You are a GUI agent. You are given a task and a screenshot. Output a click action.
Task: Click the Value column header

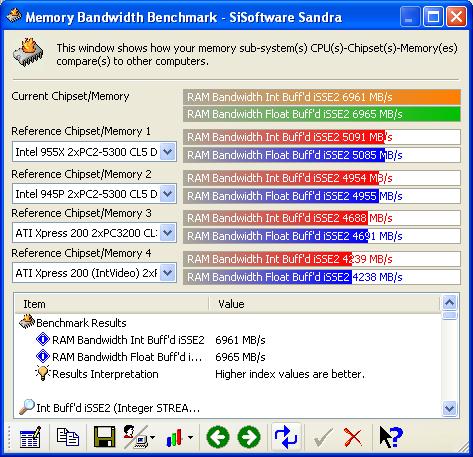(x=324, y=304)
